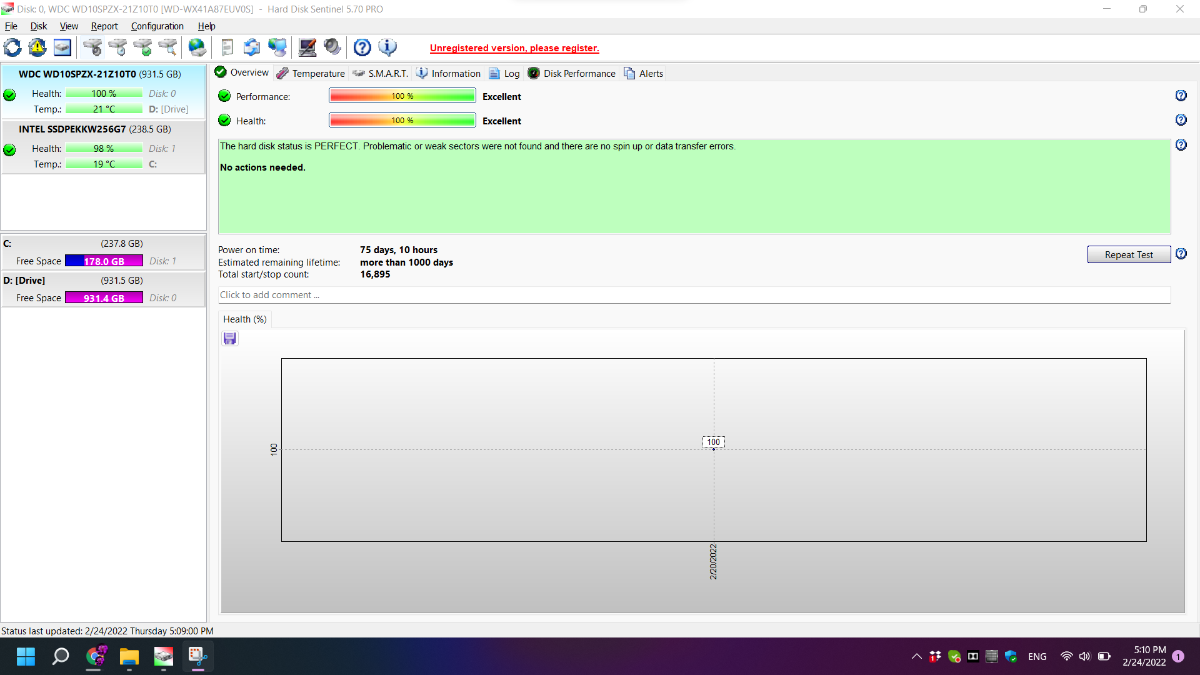Open the Disk Performance tab
Screen dimensions: 1200x675
572,73
